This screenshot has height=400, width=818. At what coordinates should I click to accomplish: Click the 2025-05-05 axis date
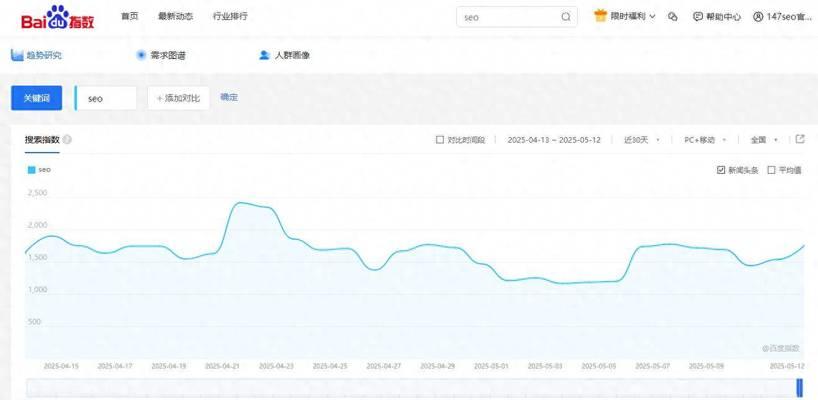[599, 366]
